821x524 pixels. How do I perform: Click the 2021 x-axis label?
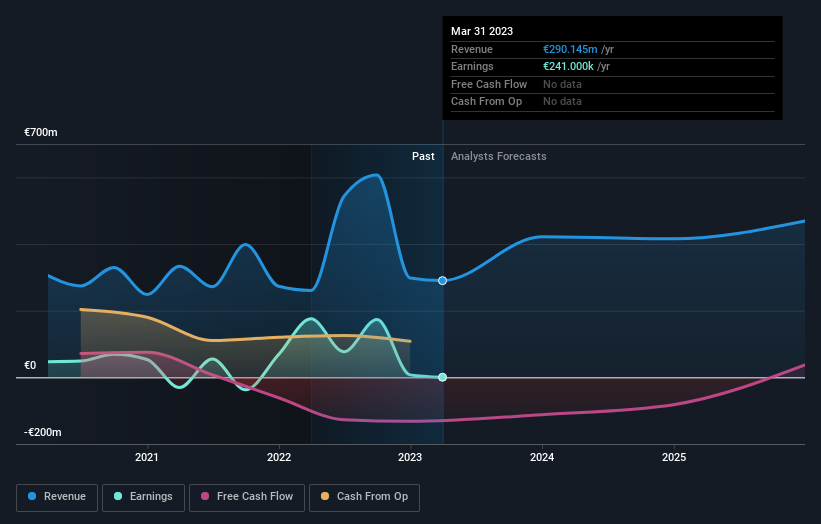click(x=147, y=457)
